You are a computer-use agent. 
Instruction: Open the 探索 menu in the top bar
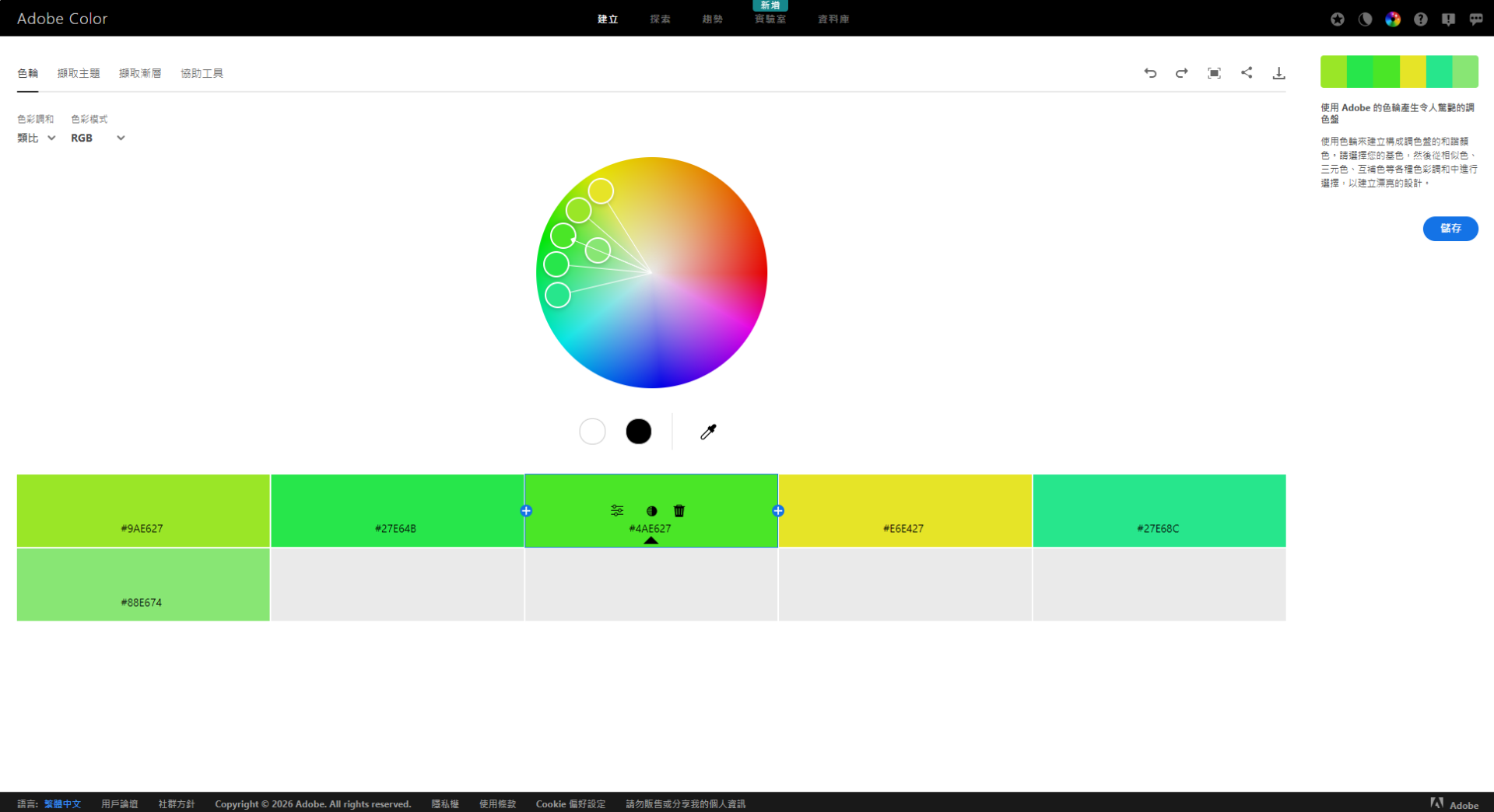pos(660,19)
